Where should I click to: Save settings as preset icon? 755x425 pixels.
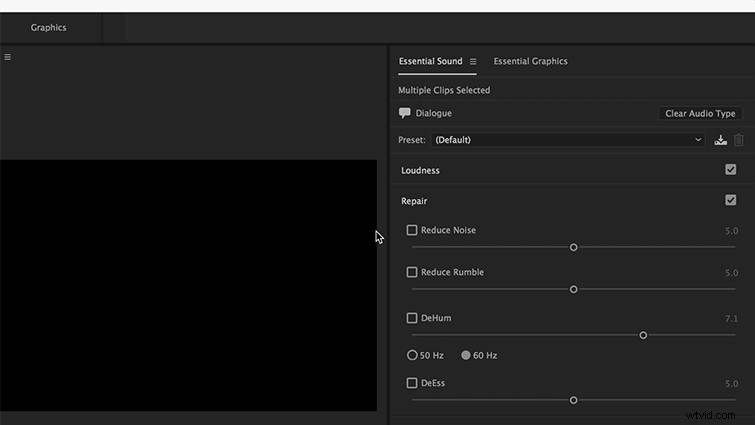tap(720, 140)
